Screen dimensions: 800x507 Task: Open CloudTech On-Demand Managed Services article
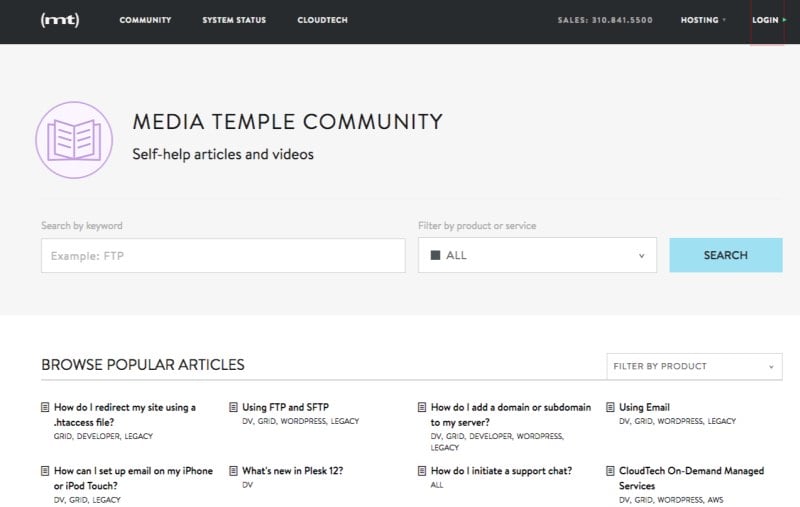[x=691, y=478]
